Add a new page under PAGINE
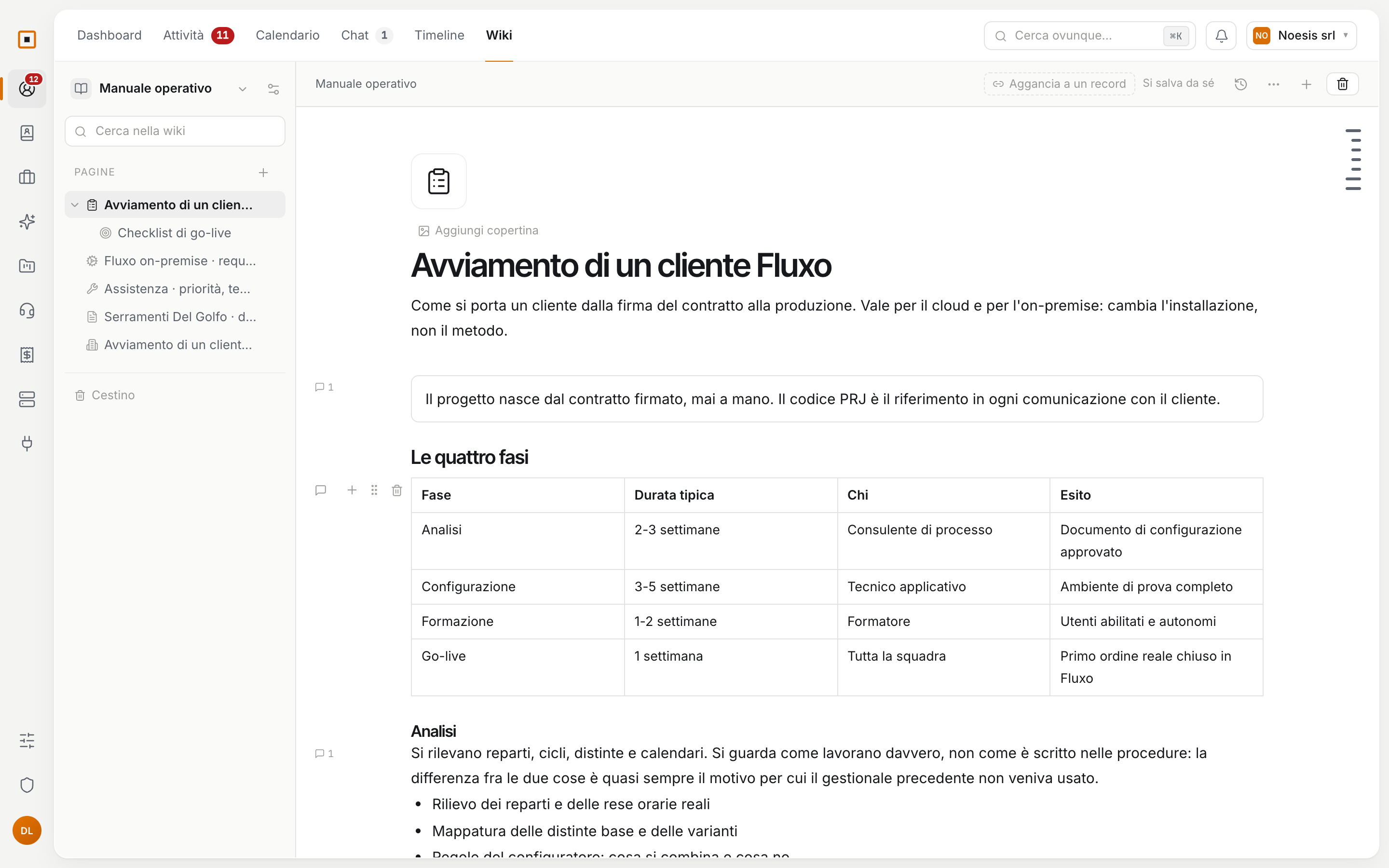The height and width of the screenshot is (868, 1389). 263,172
